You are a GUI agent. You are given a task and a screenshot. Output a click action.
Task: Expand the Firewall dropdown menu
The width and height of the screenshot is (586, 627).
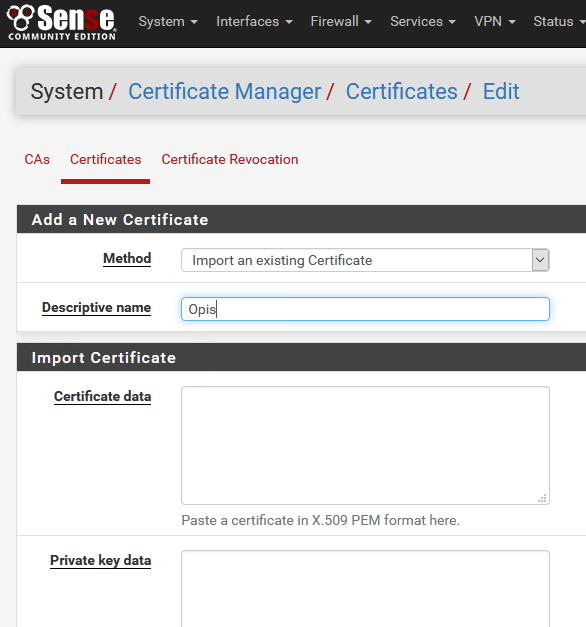[341, 22]
